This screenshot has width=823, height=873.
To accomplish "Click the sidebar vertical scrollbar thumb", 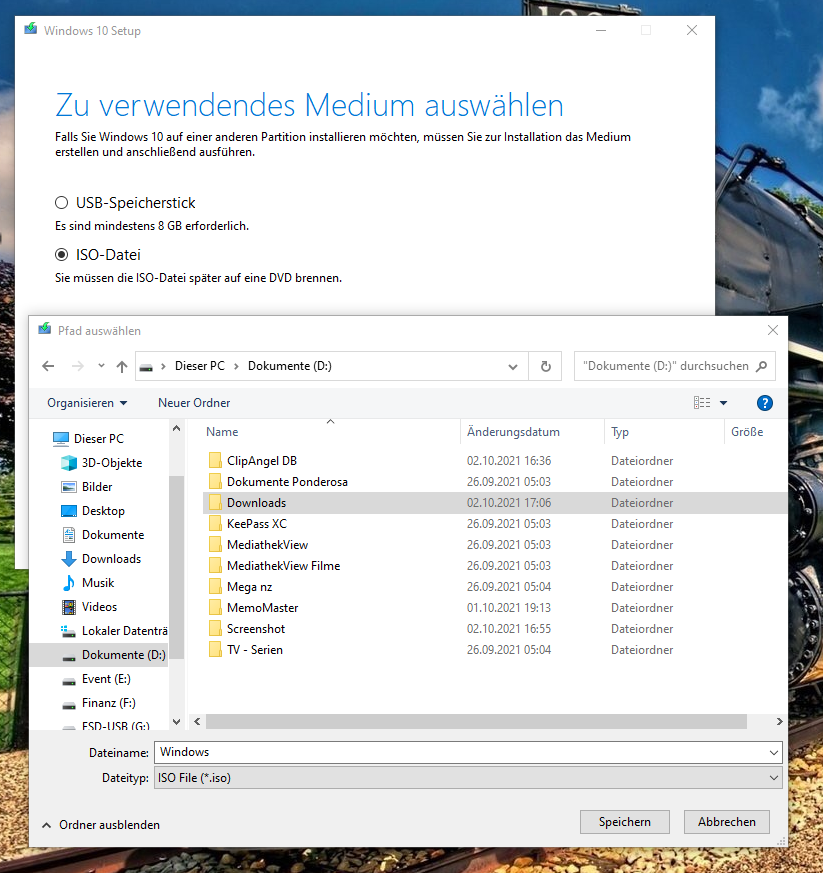I will 177,567.
